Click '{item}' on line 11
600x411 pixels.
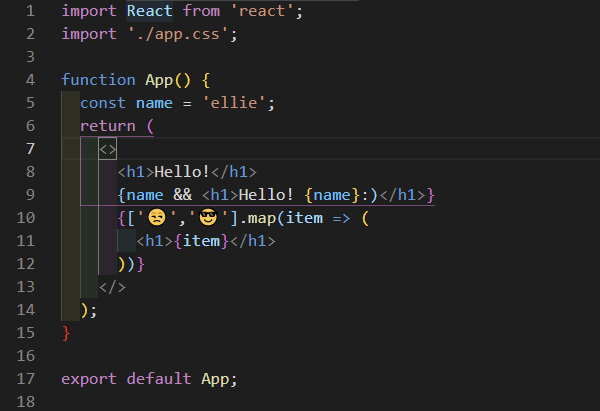(x=201, y=241)
